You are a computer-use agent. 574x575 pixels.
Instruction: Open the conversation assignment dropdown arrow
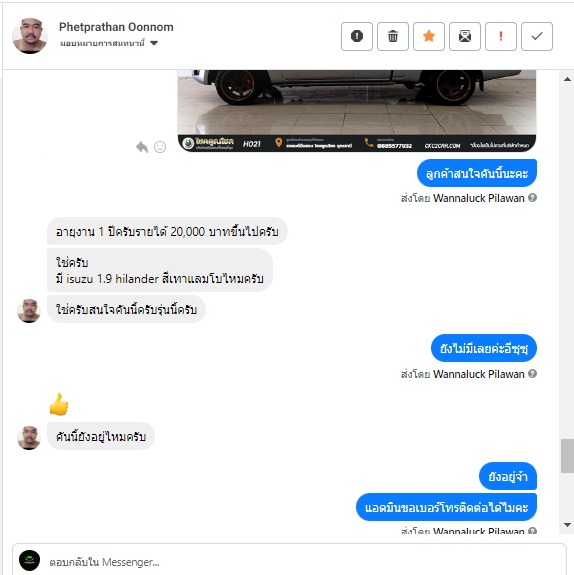tap(154, 43)
